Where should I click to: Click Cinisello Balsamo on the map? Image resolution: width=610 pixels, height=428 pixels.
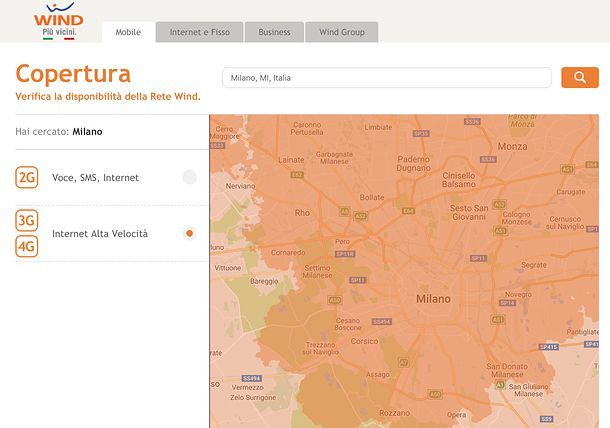(x=459, y=180)
